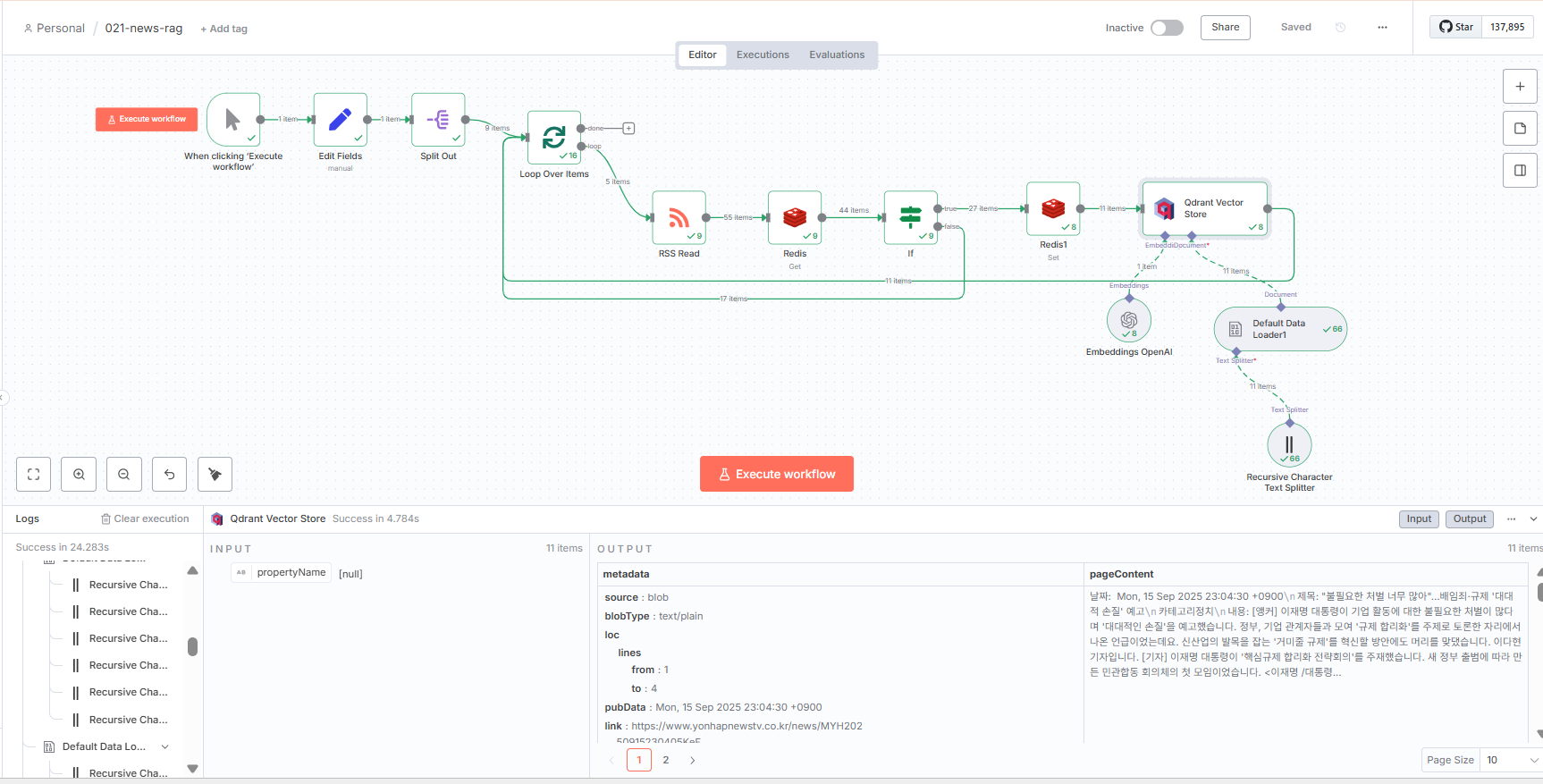Click the logs list scrollbar thumb
This screenshot has width=1543, height=784.
click(x=192, y=646)
